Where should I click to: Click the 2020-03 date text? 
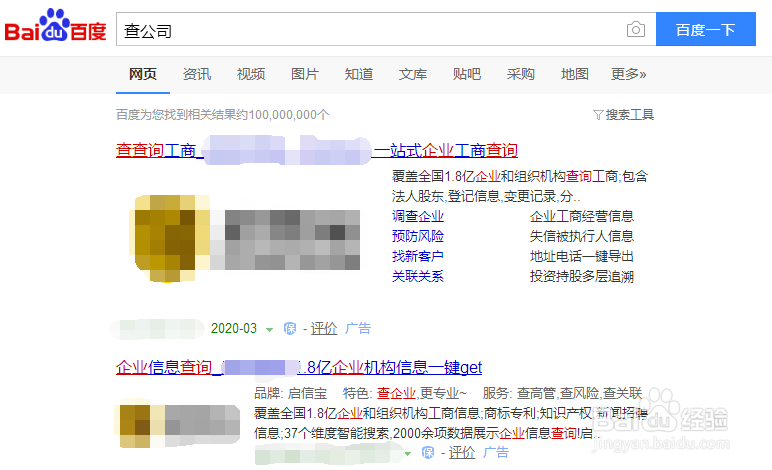coord(234,328)
